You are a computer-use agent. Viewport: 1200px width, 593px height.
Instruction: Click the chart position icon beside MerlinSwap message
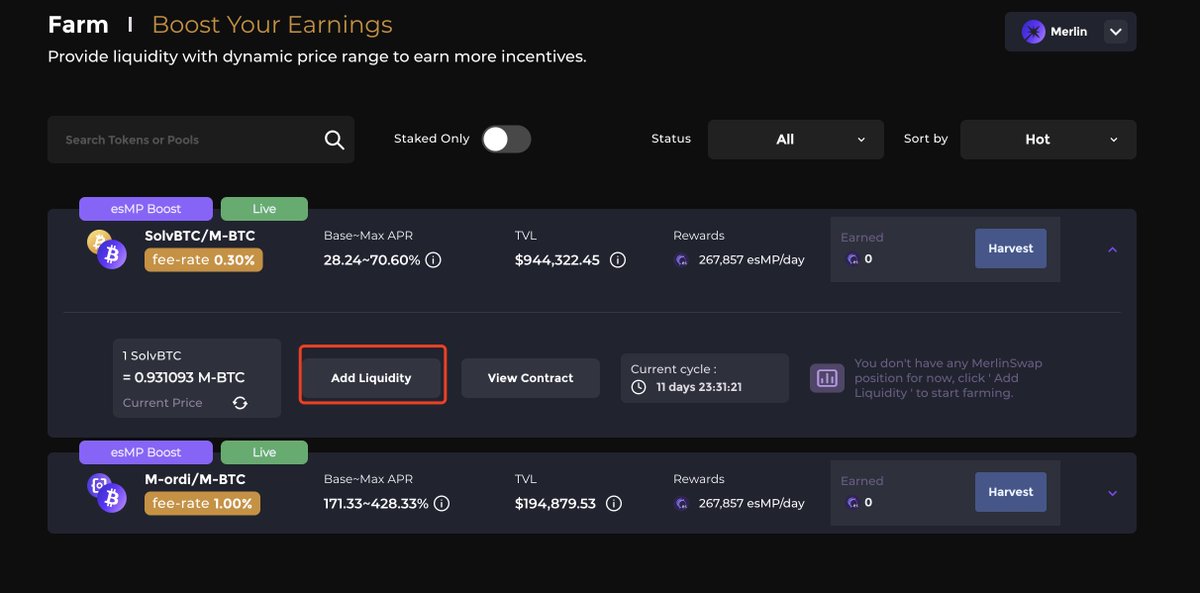point(827,378)
